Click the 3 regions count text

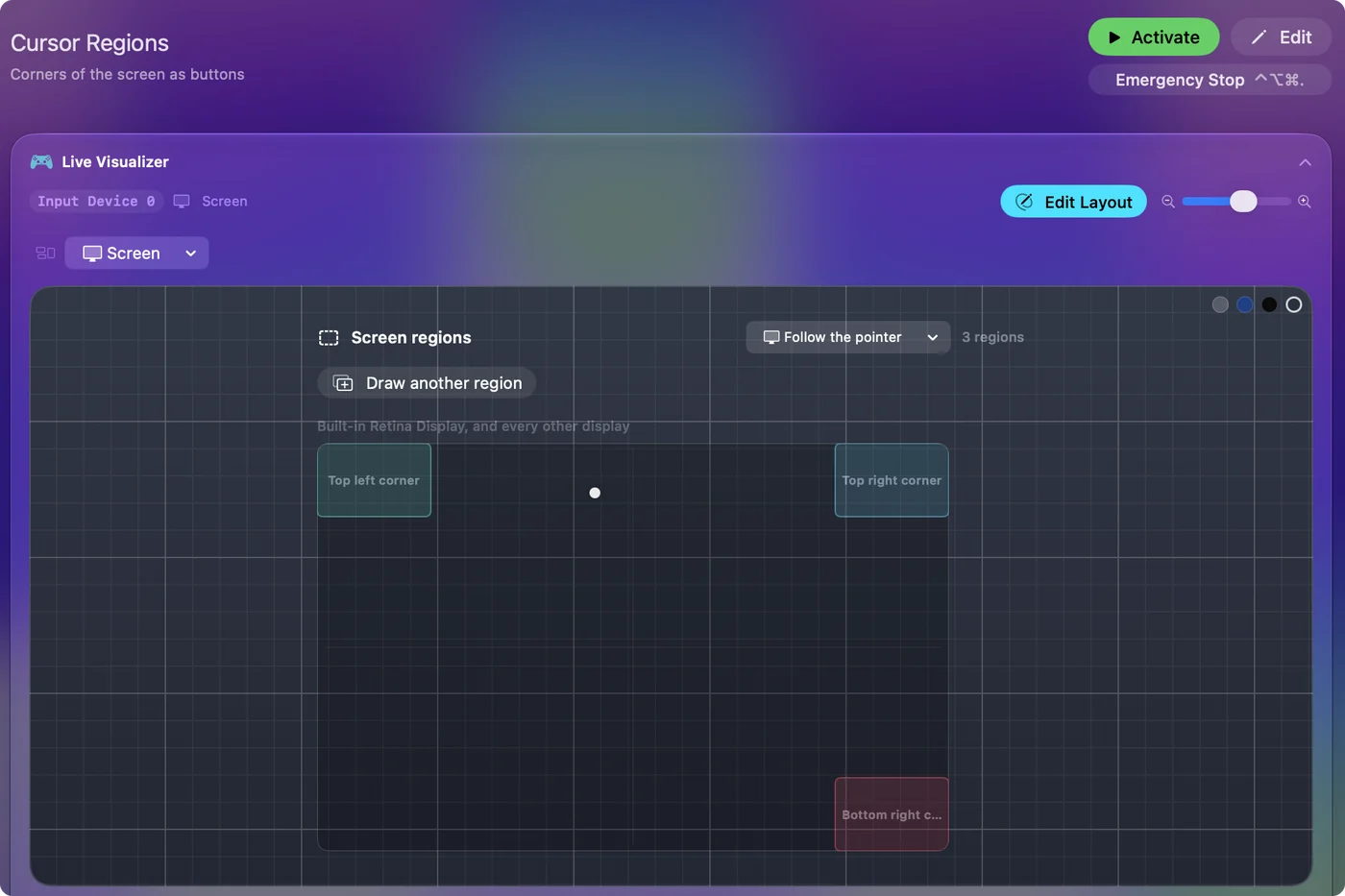click(x=992, y=337)
